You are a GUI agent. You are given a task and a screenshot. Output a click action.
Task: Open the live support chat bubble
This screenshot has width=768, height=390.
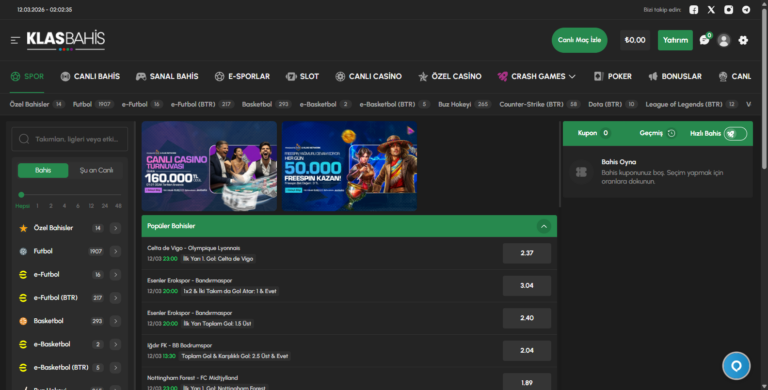(x=736, y=366)
